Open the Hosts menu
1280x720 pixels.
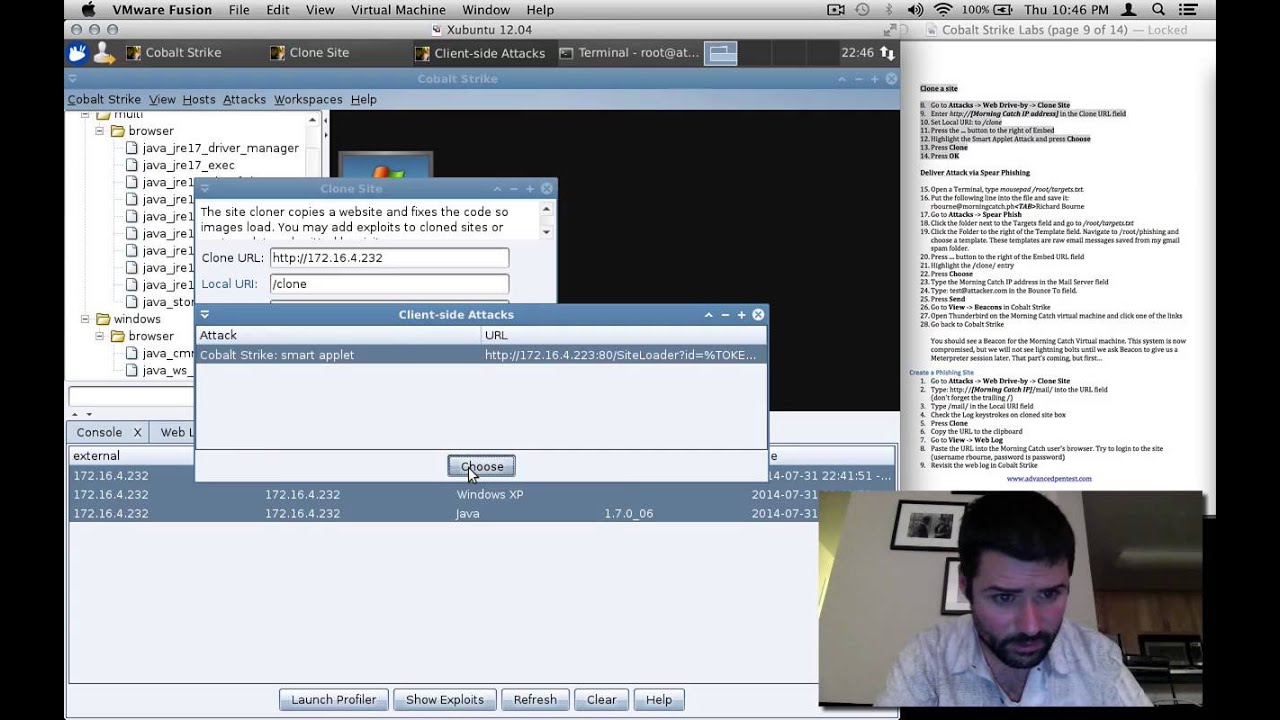[198, 99]
